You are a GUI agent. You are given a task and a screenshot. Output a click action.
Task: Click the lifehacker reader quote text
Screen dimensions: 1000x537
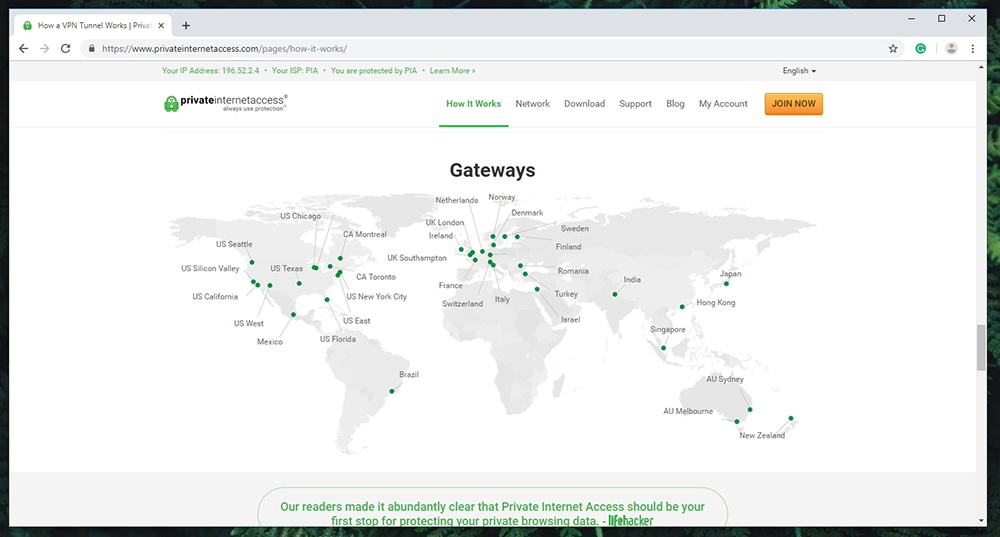[492, 513]
